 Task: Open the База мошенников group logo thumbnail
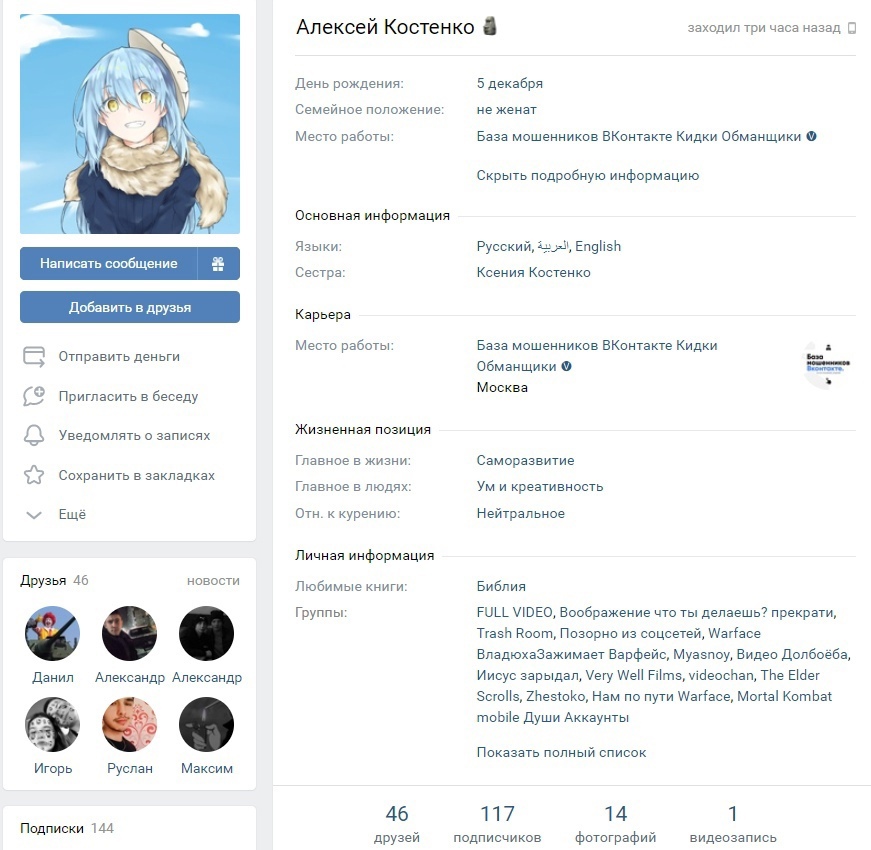coord(827,365)
